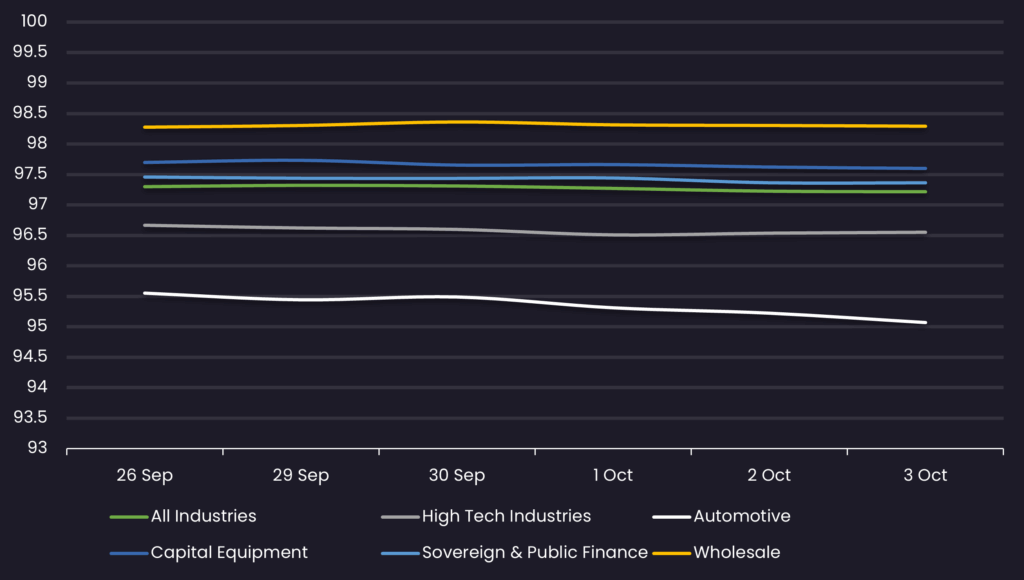Click the 3 Oct x-axis label

coord(926,475)
